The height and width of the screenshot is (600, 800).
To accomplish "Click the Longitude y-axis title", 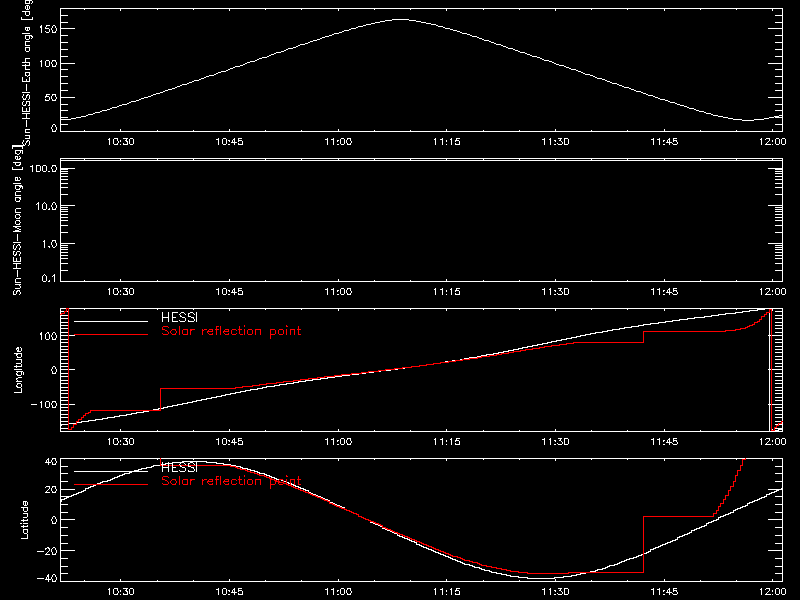I will click(18, 370).
